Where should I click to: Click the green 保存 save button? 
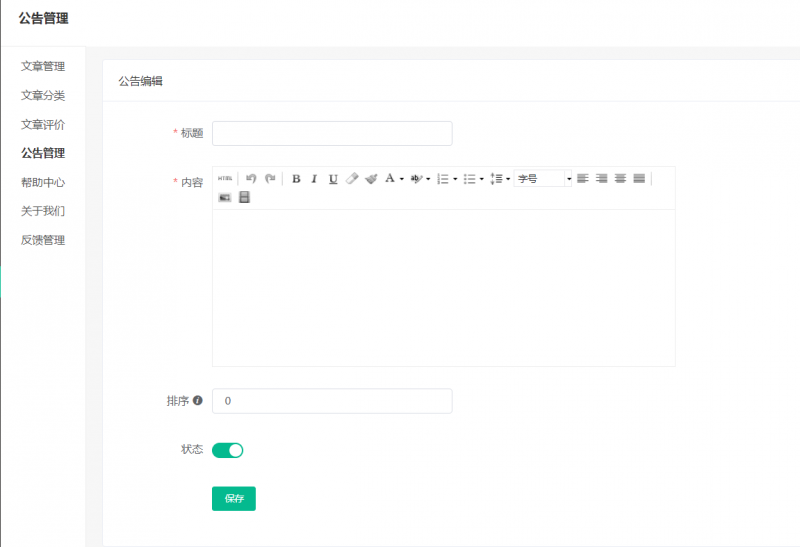234,498
